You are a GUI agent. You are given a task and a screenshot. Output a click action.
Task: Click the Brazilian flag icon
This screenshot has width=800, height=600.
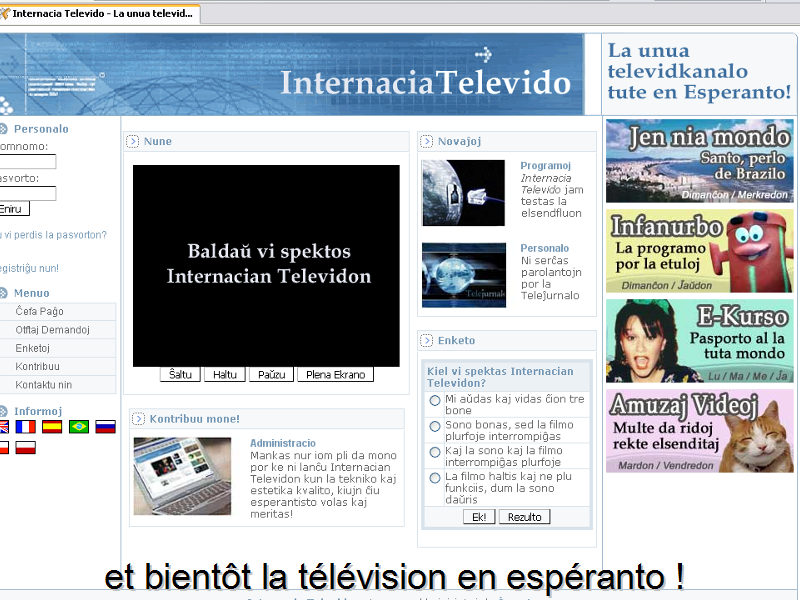click(x=78, y=427)
